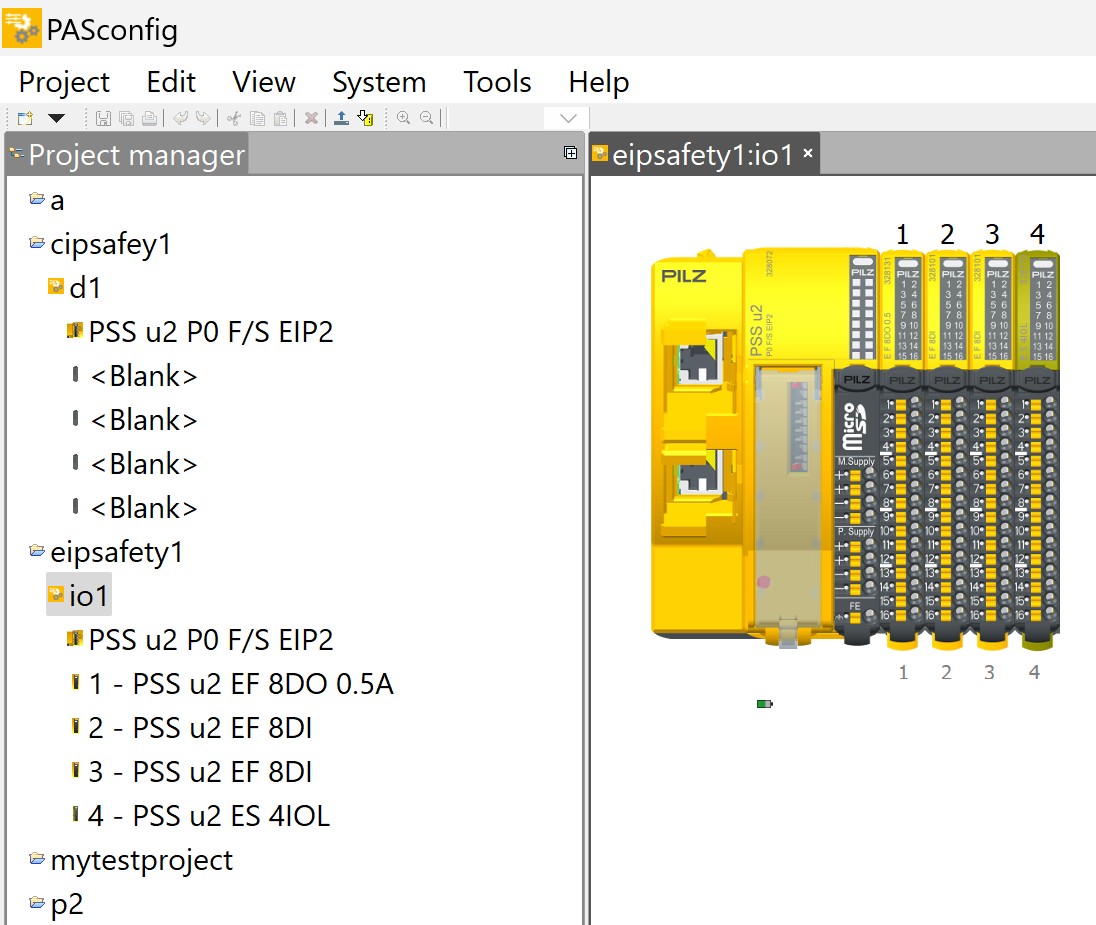Screen dimensions: 1096x925
Task: Click the Project manager expand-all icon
Action: (x=570, y=152)
